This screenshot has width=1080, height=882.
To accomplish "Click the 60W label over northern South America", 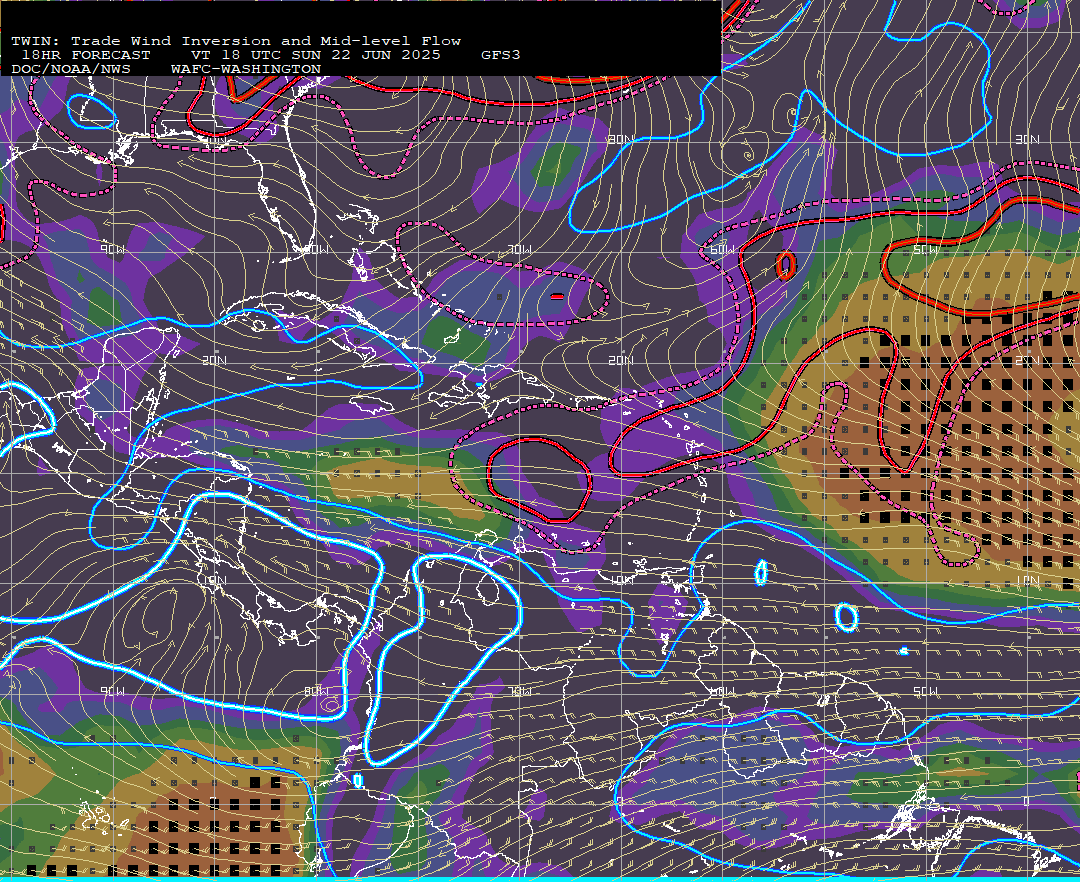I will click(722, 691).
